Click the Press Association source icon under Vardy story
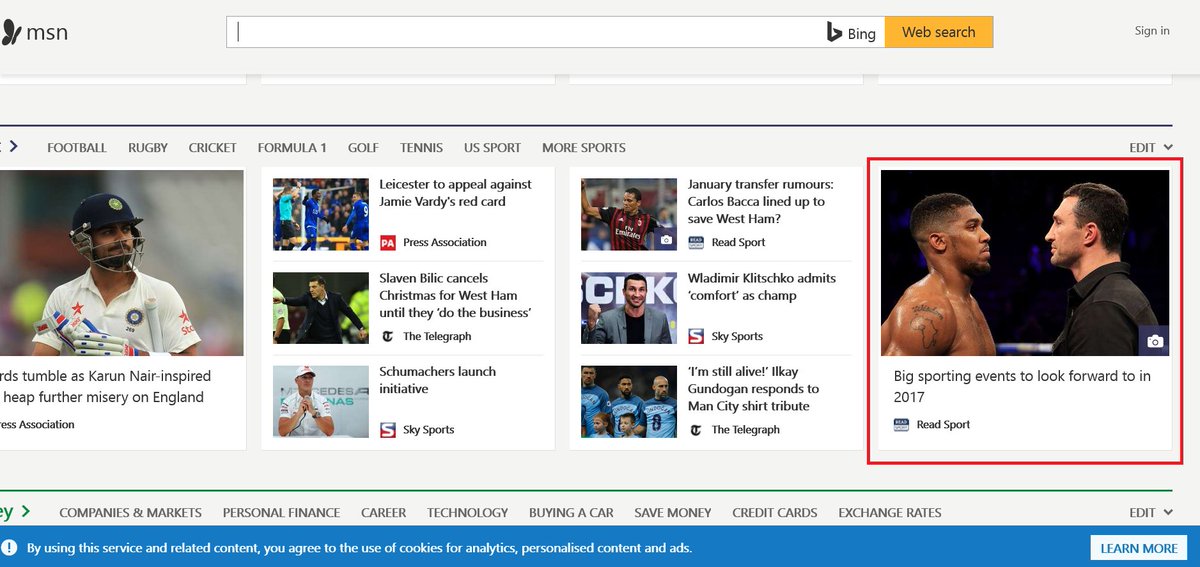Viewport: 1200px width, 567px height. (388, 242)
